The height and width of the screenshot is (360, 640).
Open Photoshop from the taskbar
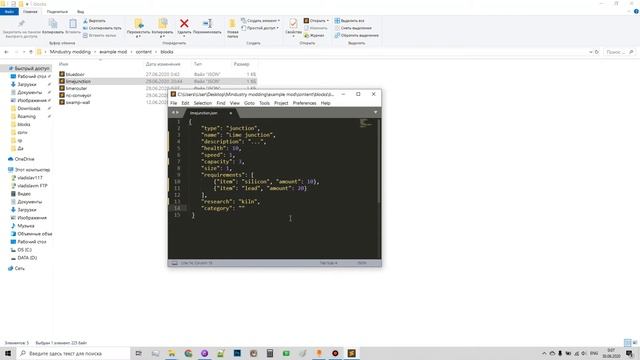click(x=237, y=353)
